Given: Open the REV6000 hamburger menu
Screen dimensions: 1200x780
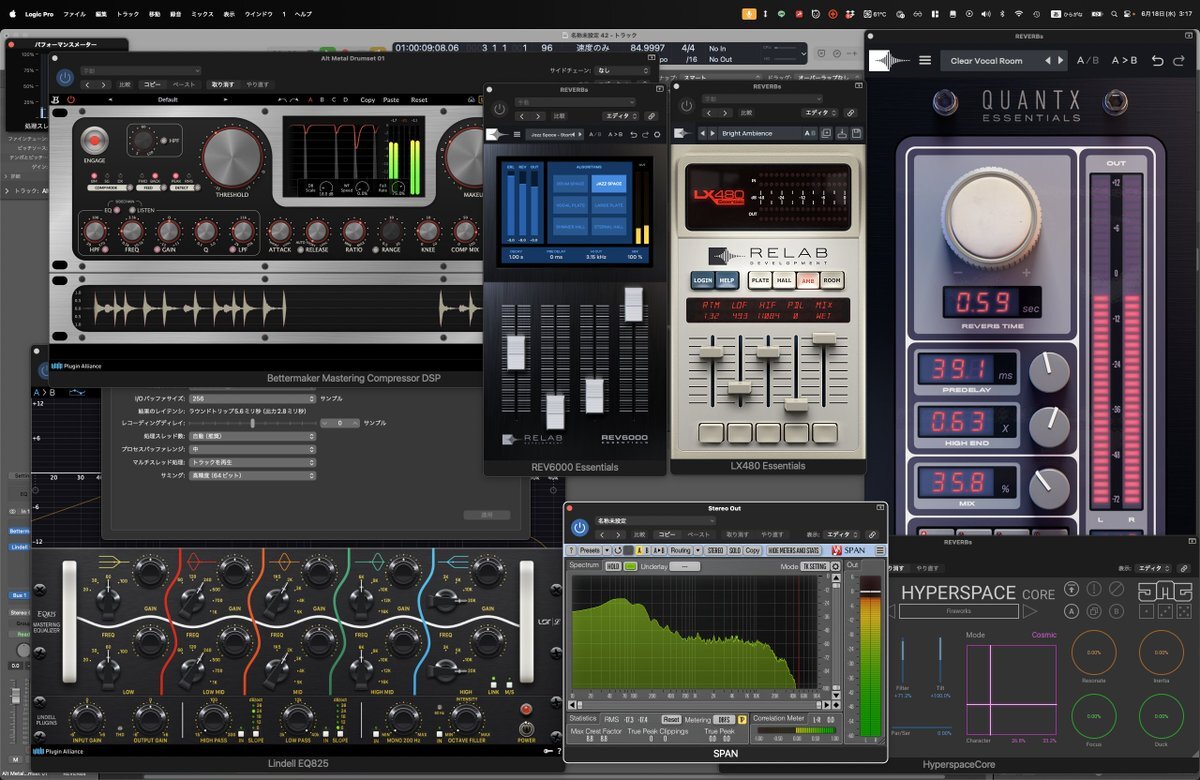Looking at the screenshot, I should tap(517, 134).
